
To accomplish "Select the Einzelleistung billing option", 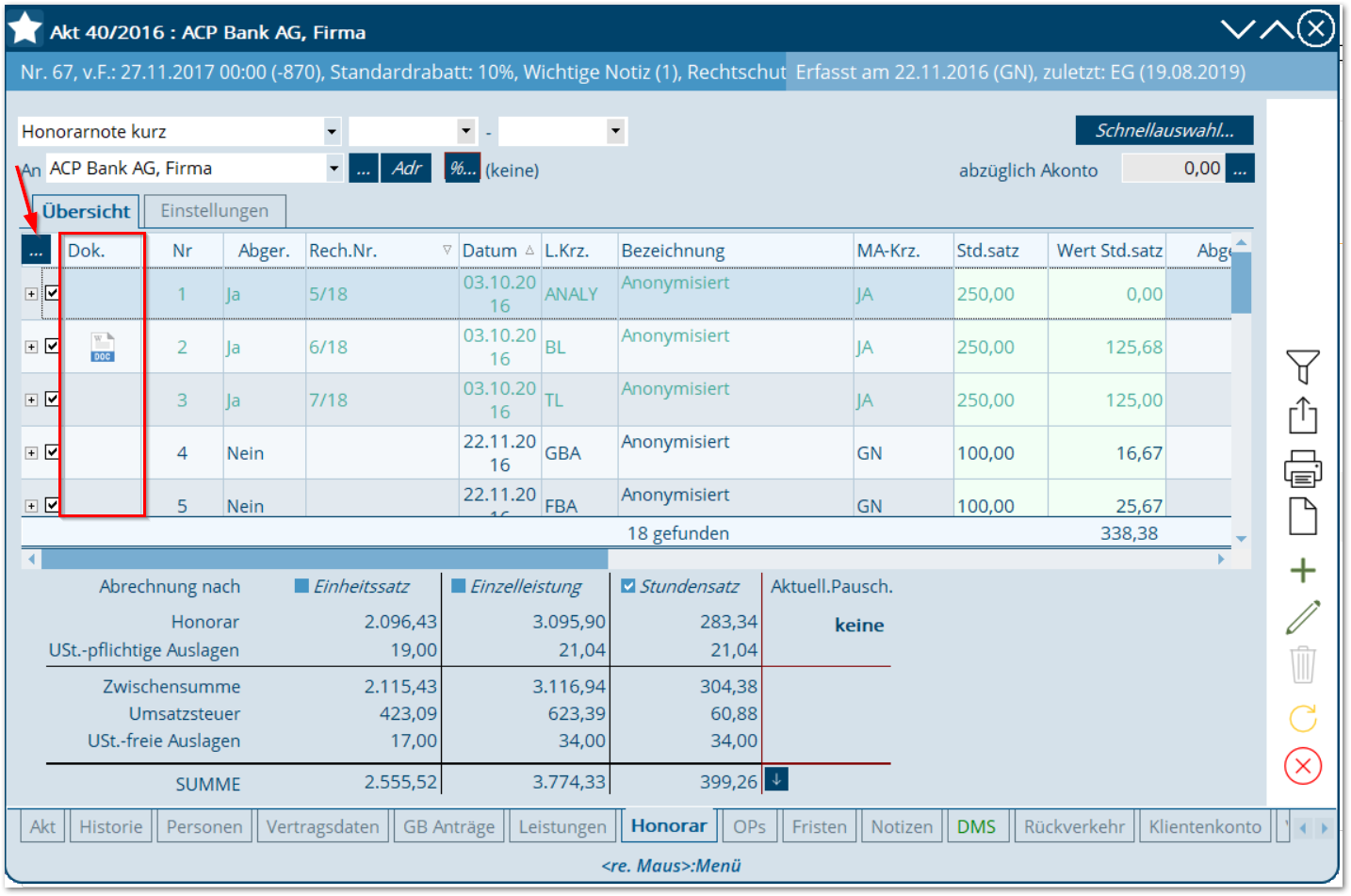I will pyautogui.click(x=458, y=586).
